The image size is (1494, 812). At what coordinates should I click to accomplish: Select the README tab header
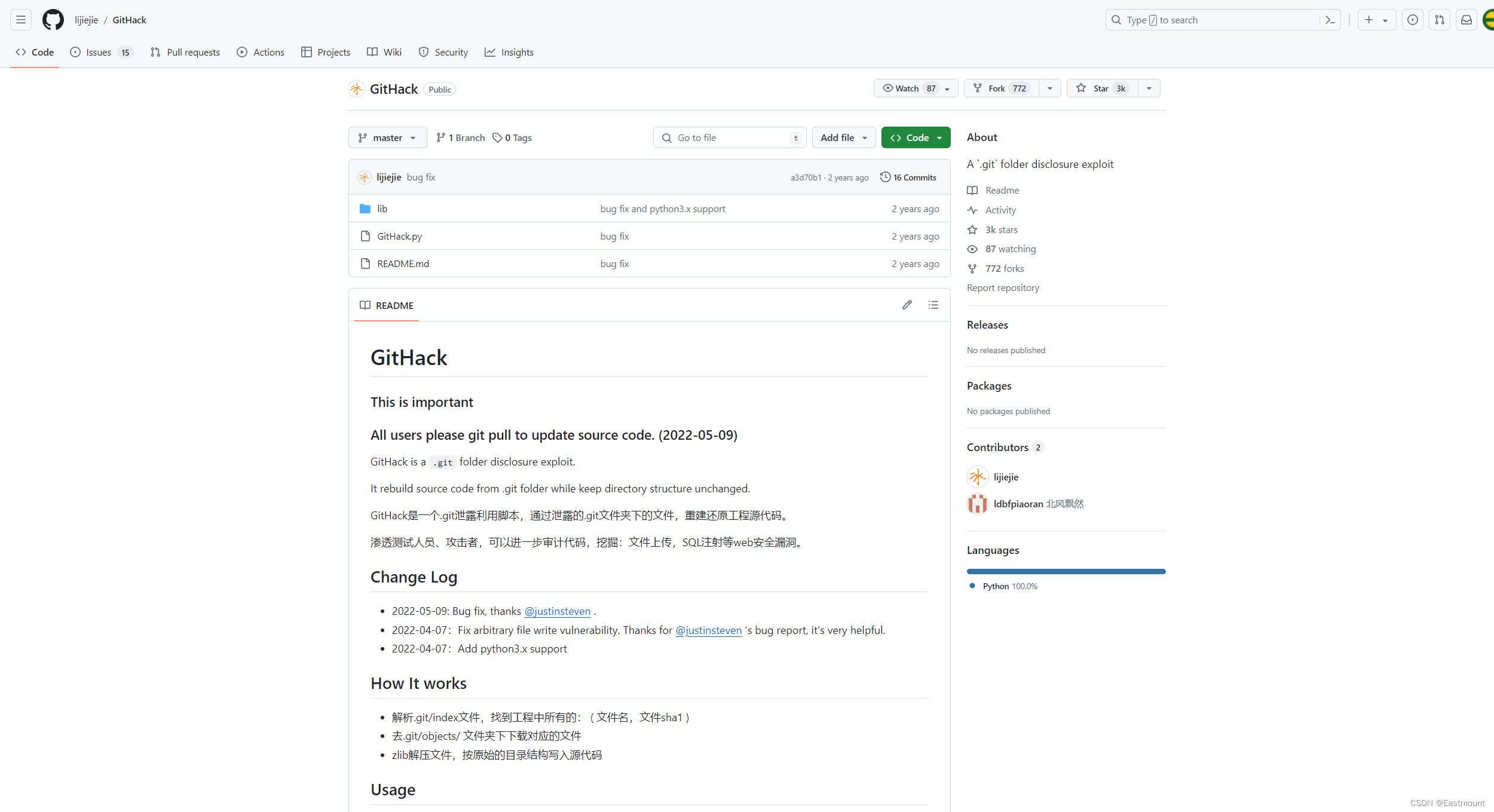[387, 305]
